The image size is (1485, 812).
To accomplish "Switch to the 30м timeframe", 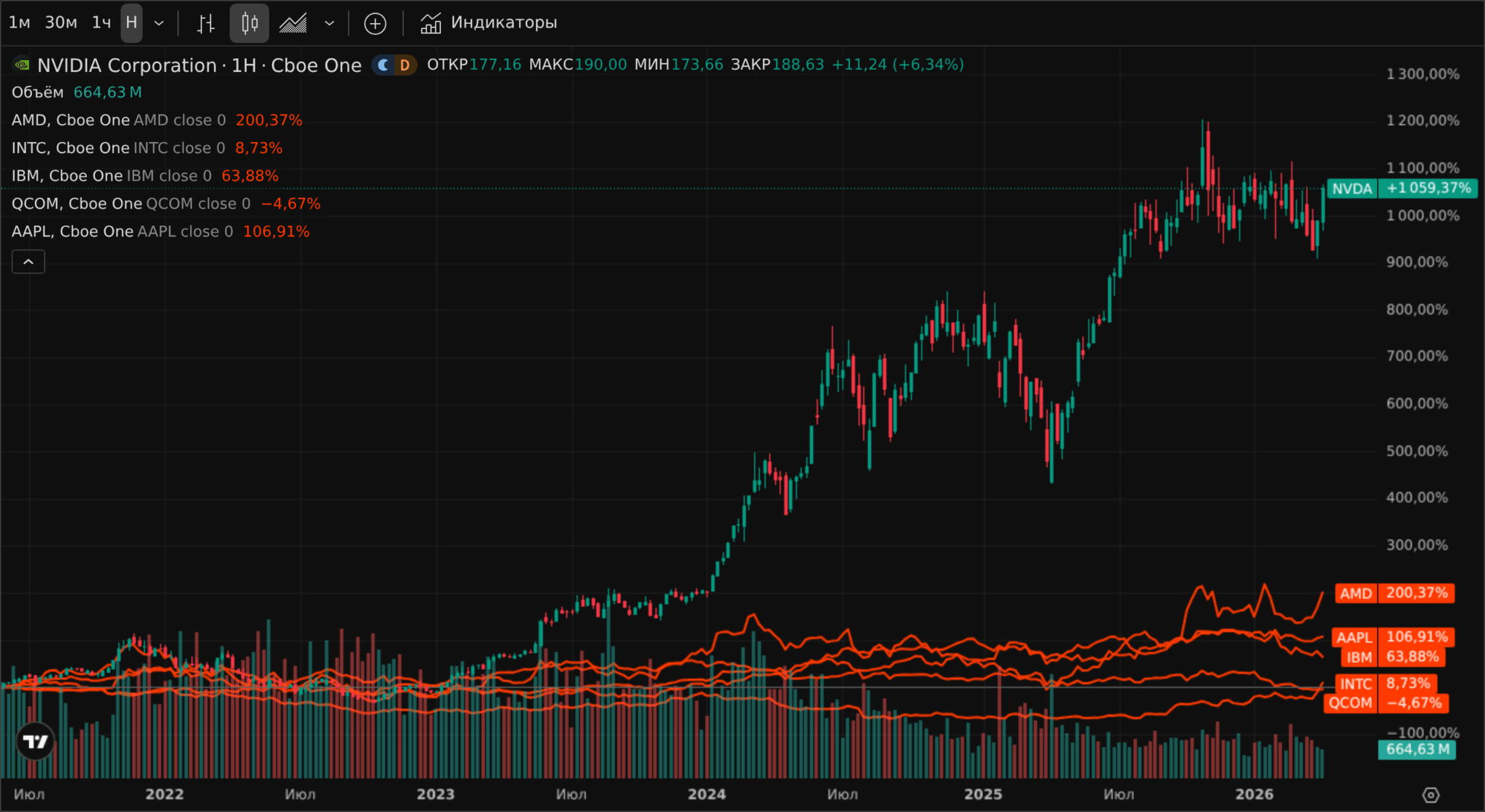I will pos(61,23).
